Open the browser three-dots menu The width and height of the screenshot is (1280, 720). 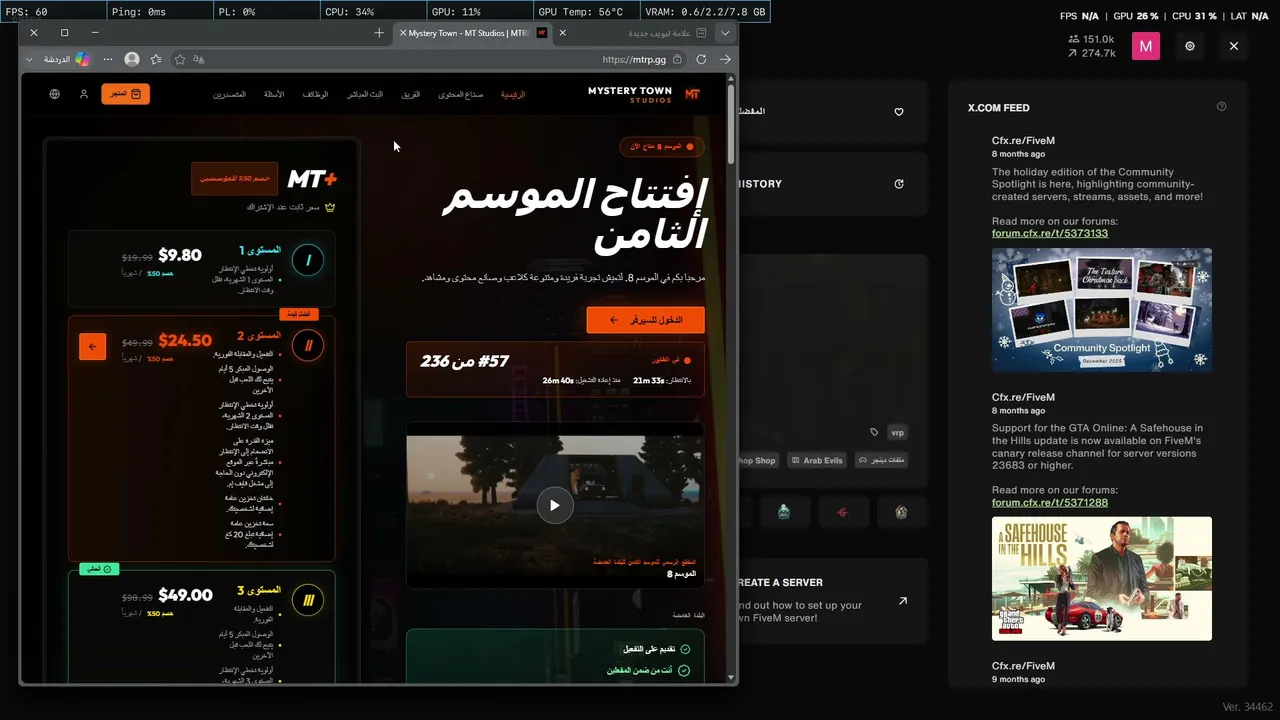108,59
